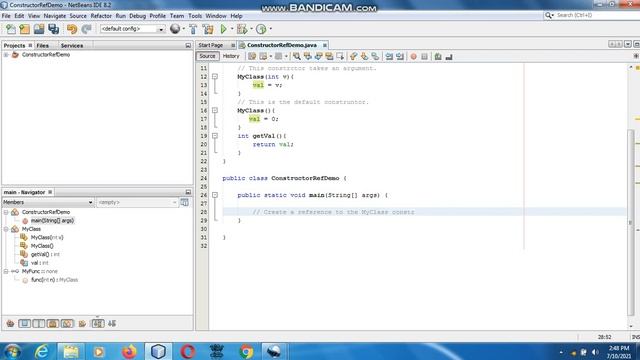Click the Debug Project icon

coord(242,29)
